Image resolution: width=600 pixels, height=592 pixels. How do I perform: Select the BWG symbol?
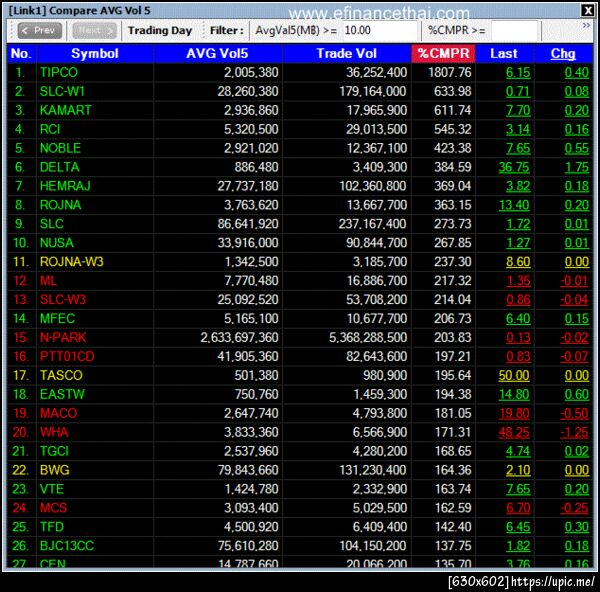(x=55, y=470)
